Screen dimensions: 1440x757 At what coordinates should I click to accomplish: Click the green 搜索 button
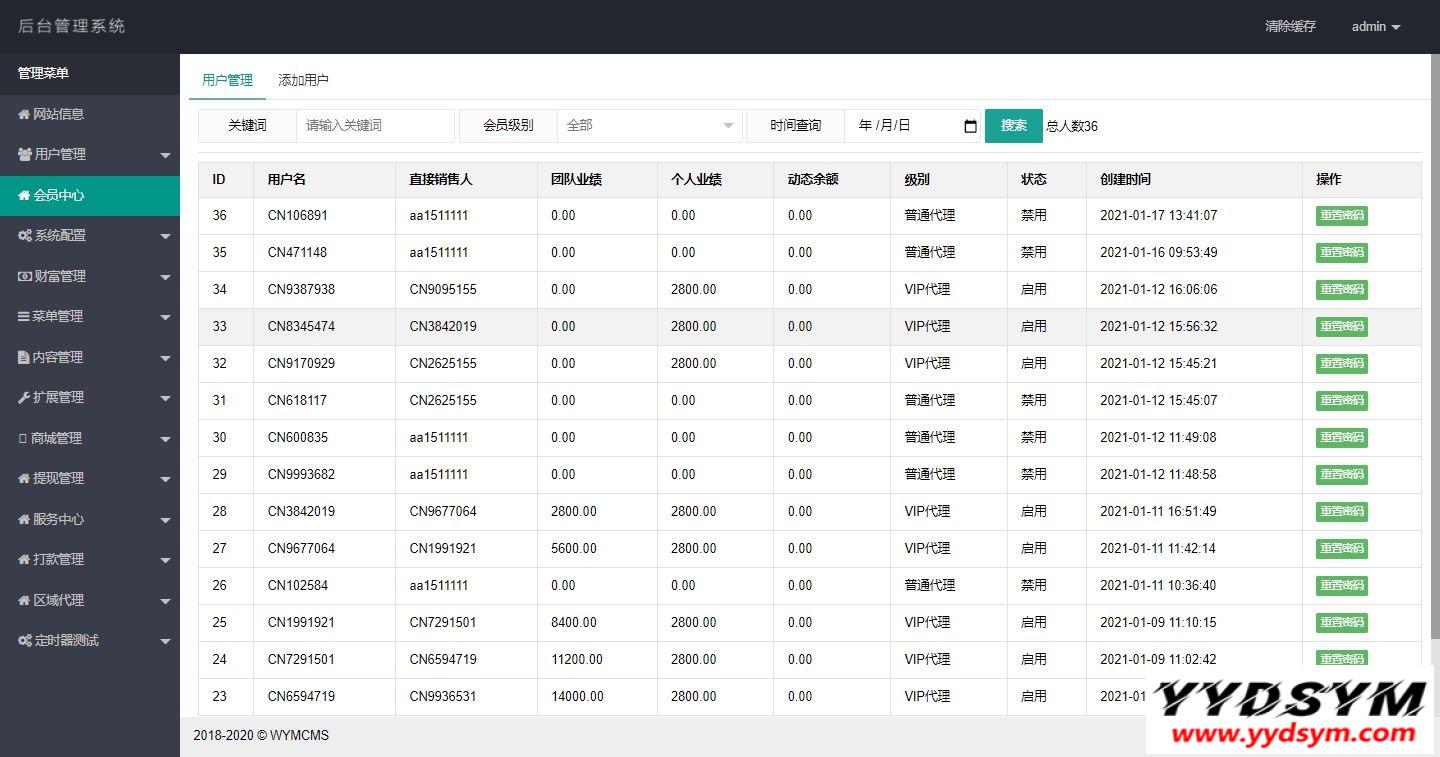point(1013,126)
